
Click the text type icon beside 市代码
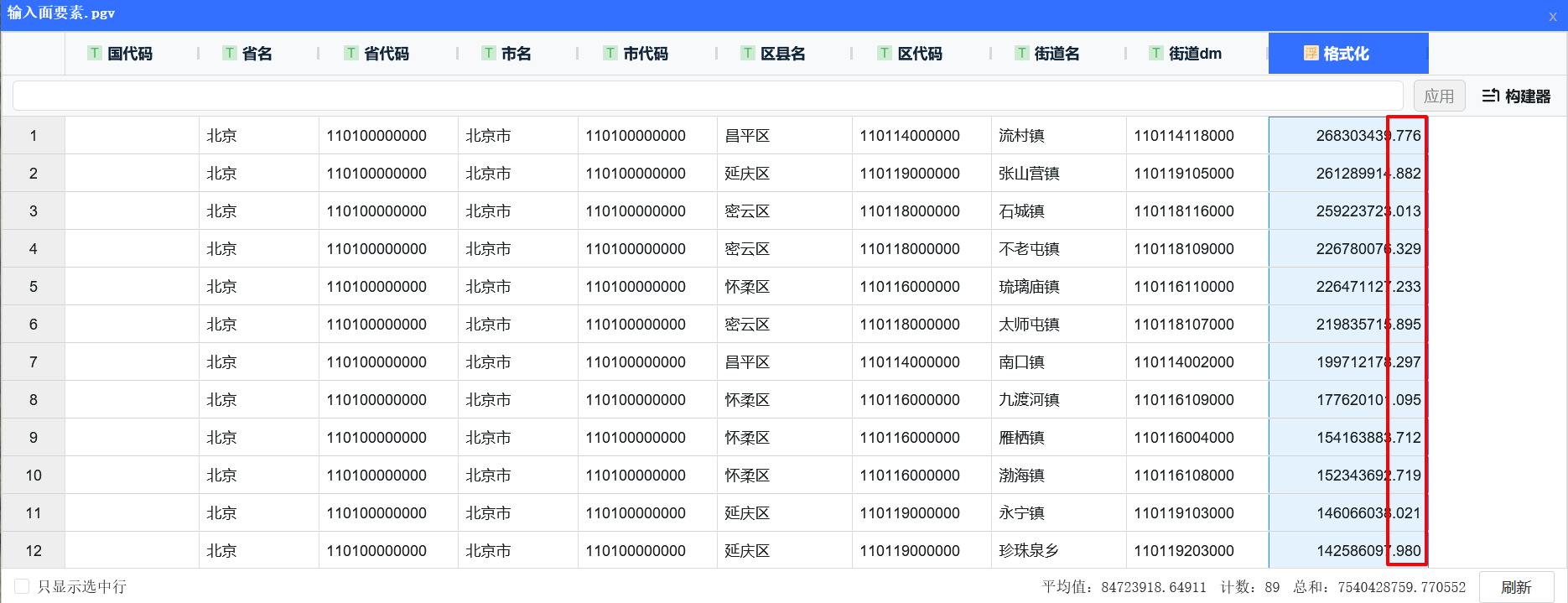point(610,53)
